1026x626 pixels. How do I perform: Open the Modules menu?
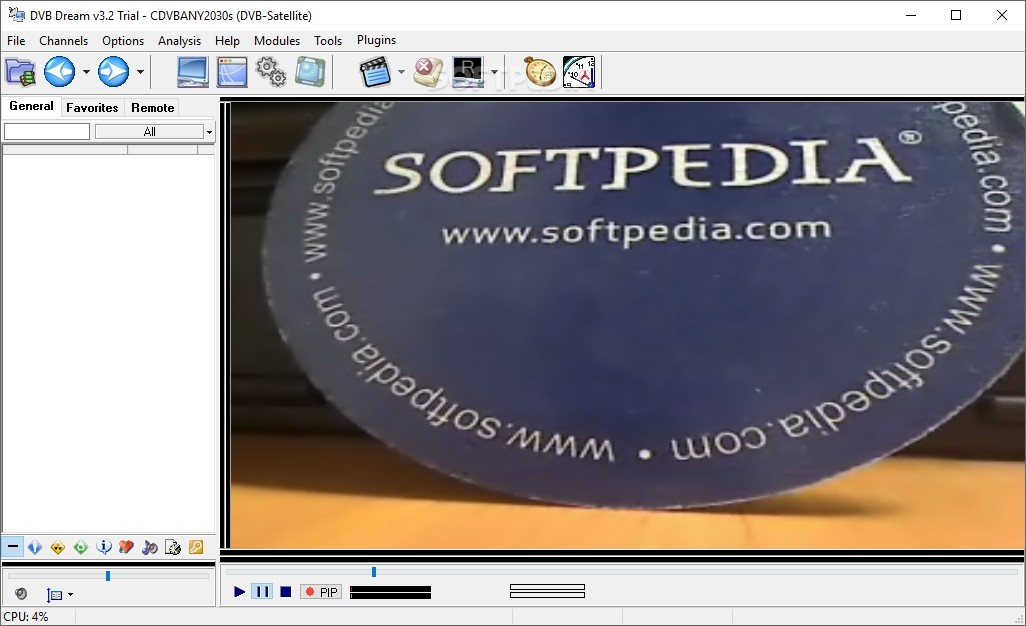(277, 41)
